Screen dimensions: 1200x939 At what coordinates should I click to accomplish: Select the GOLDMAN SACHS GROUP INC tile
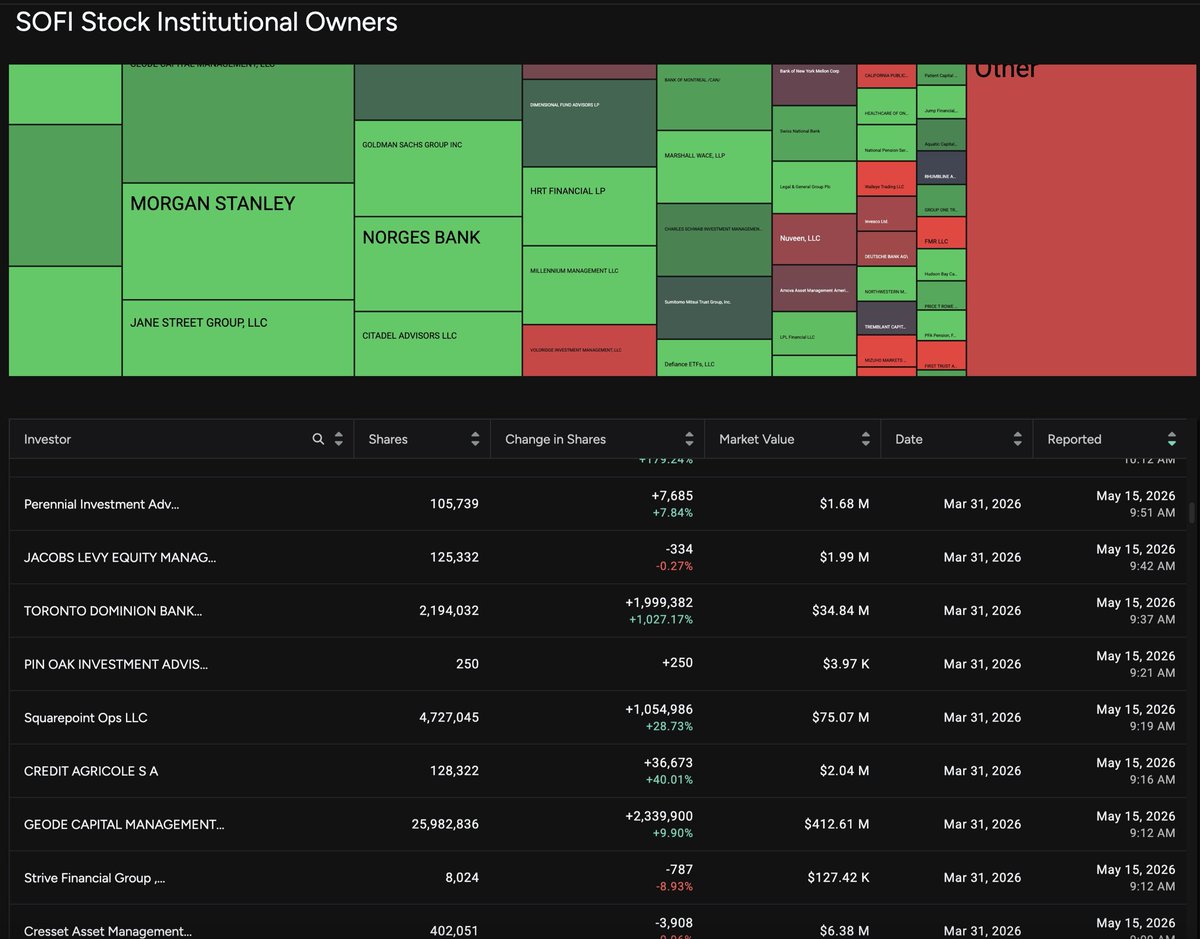(x=438, y=169)
